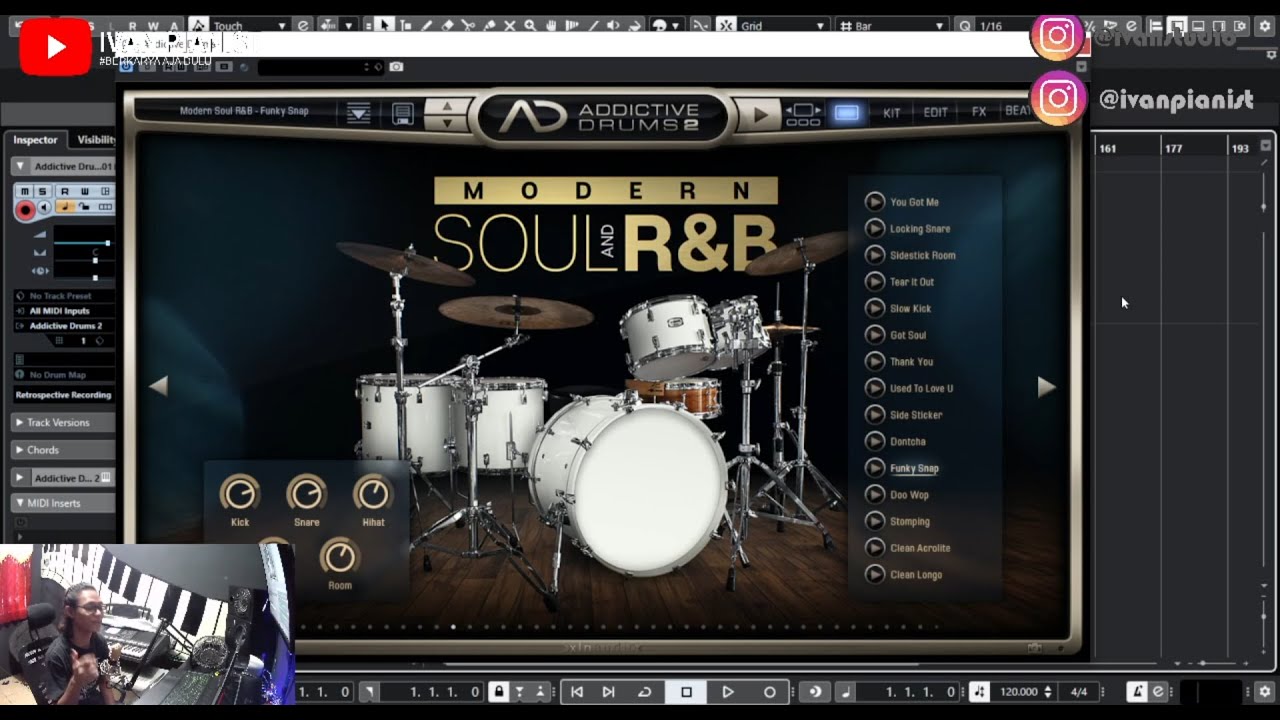Open transport bar setup gear
The width and height of the screenshot is (1280, 720).
click(1264, 692)
